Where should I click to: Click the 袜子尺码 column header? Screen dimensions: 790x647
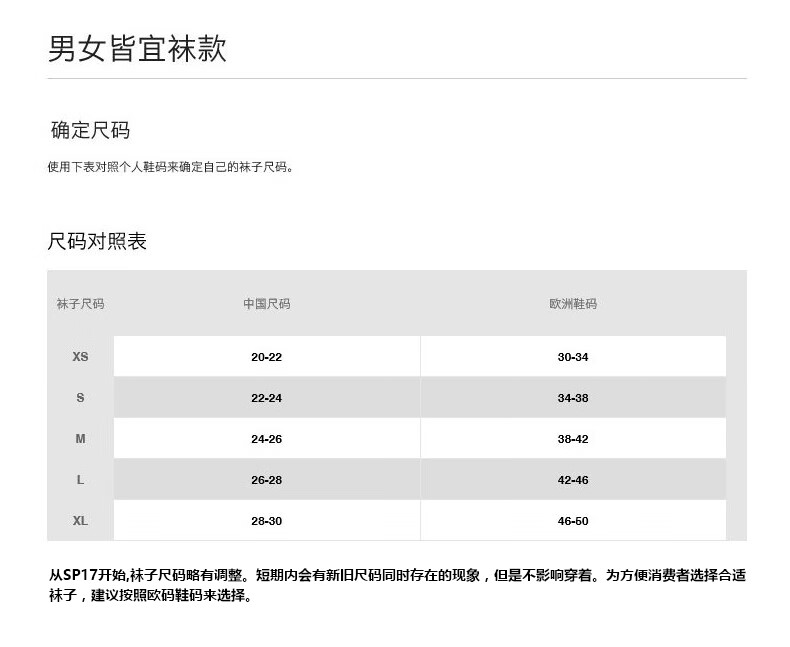(80, 303)
